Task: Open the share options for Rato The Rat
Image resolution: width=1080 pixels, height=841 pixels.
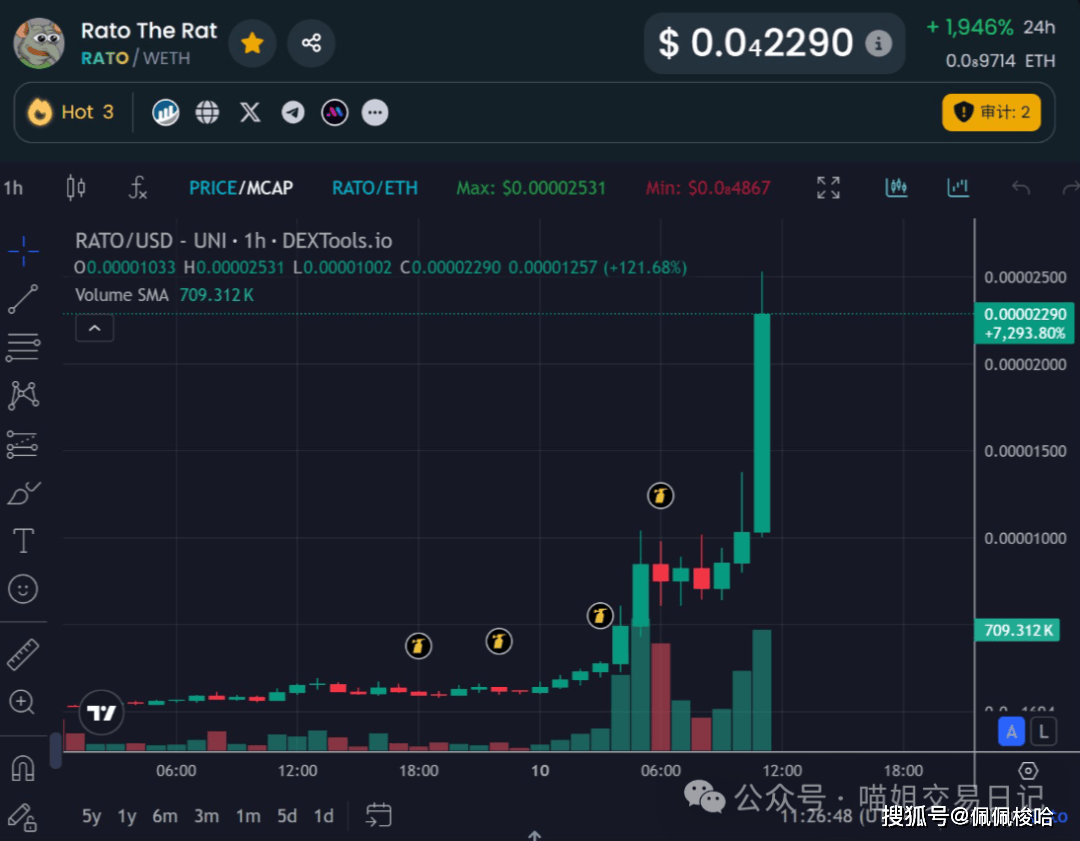Action: pyautogui.click(x=311, y=43)
